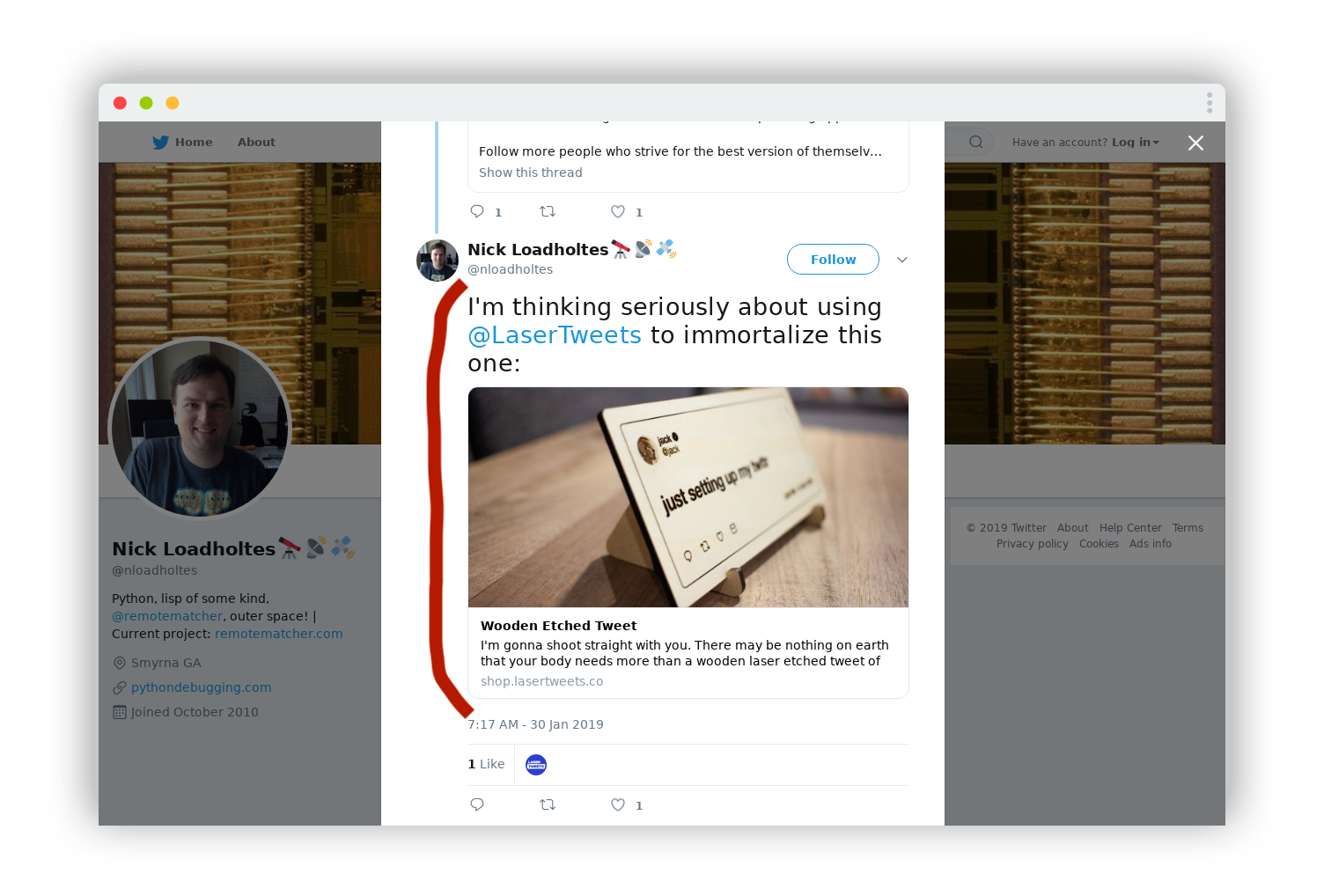Open the Help Center footer link
The width and height of the screenshot is (1324, 896).
tap(1130, 528)
